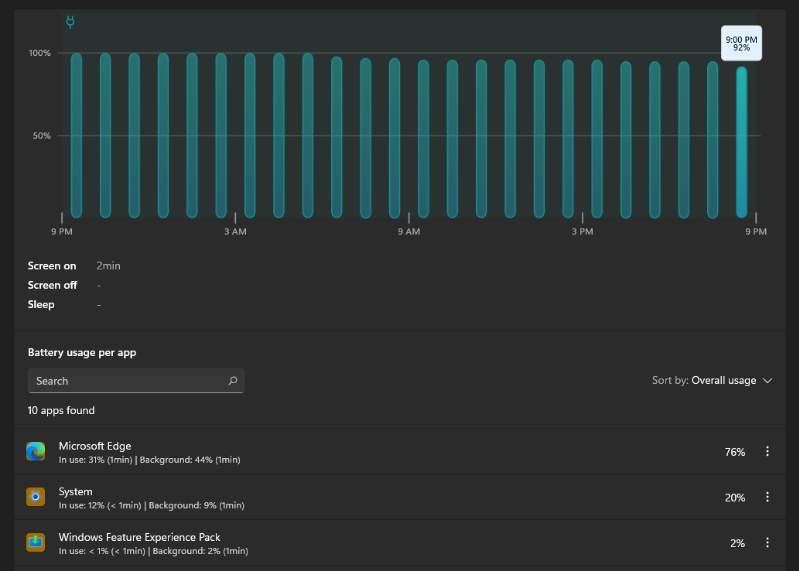The image size is (799, 571).
Task: Open the three-dot menu for System
Action: point(767,497)
